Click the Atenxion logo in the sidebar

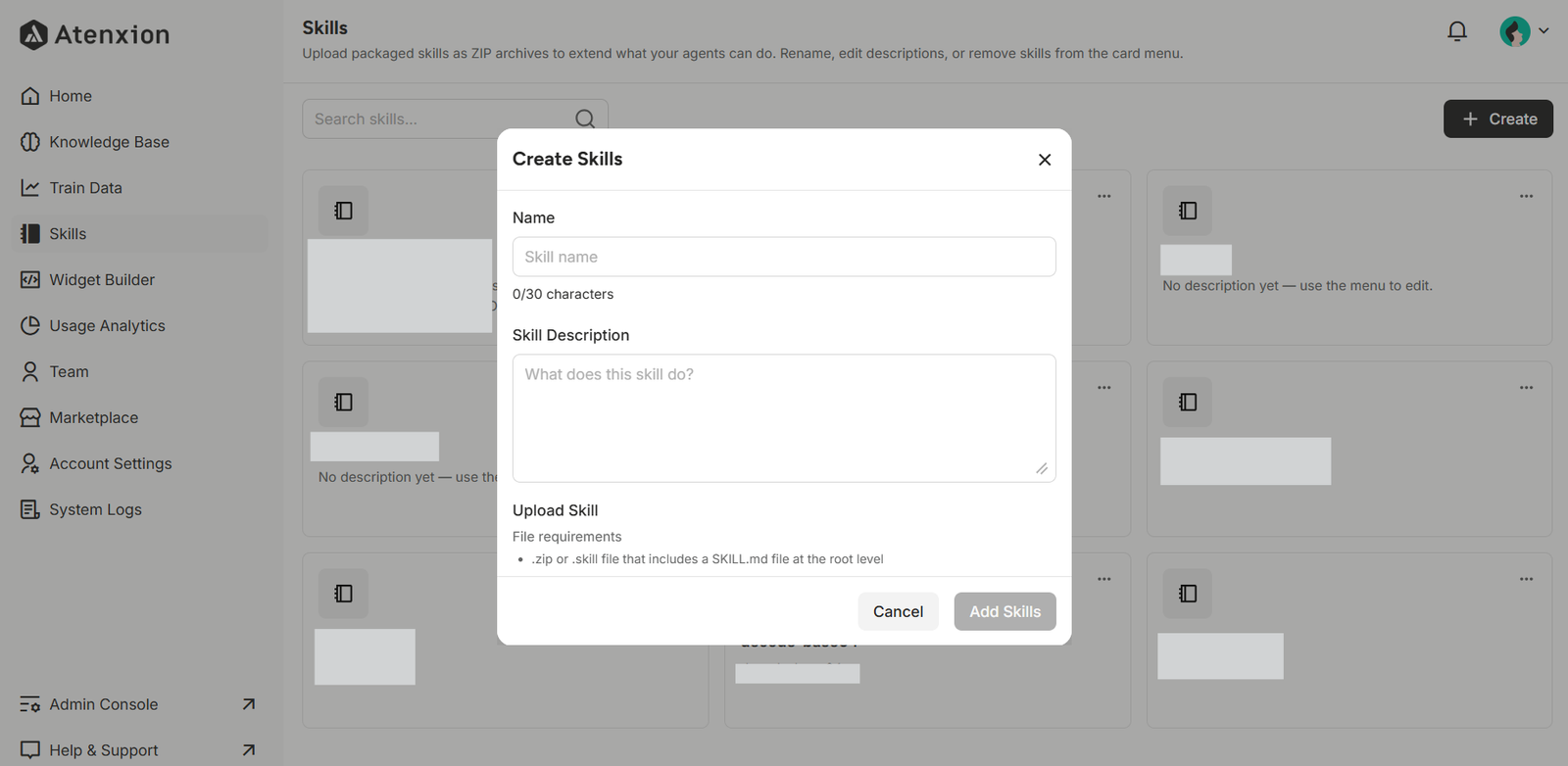(x=94, y=35)
